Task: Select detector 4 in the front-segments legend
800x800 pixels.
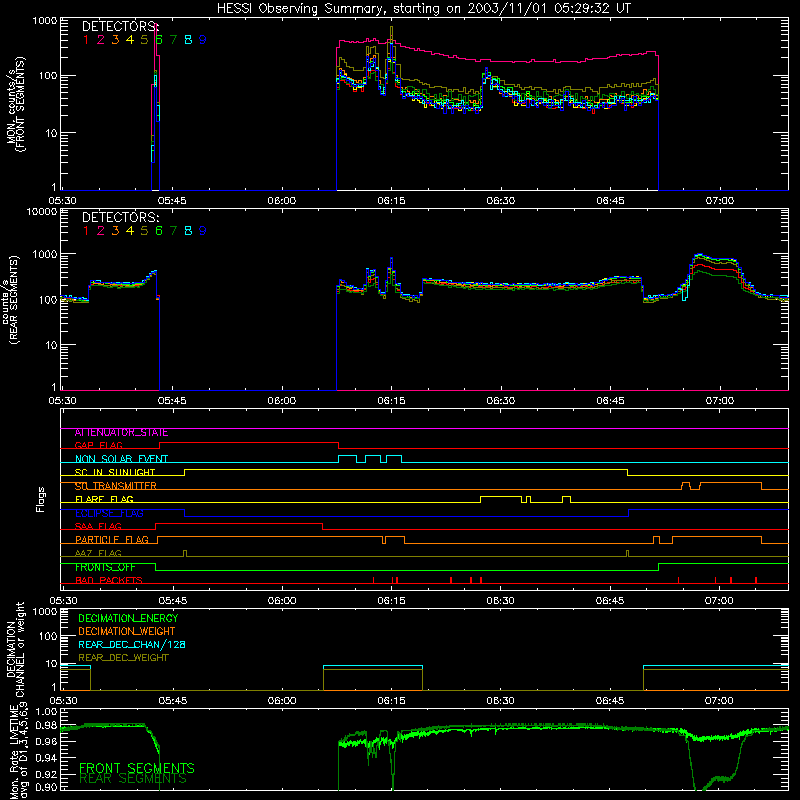Action: 130,39
